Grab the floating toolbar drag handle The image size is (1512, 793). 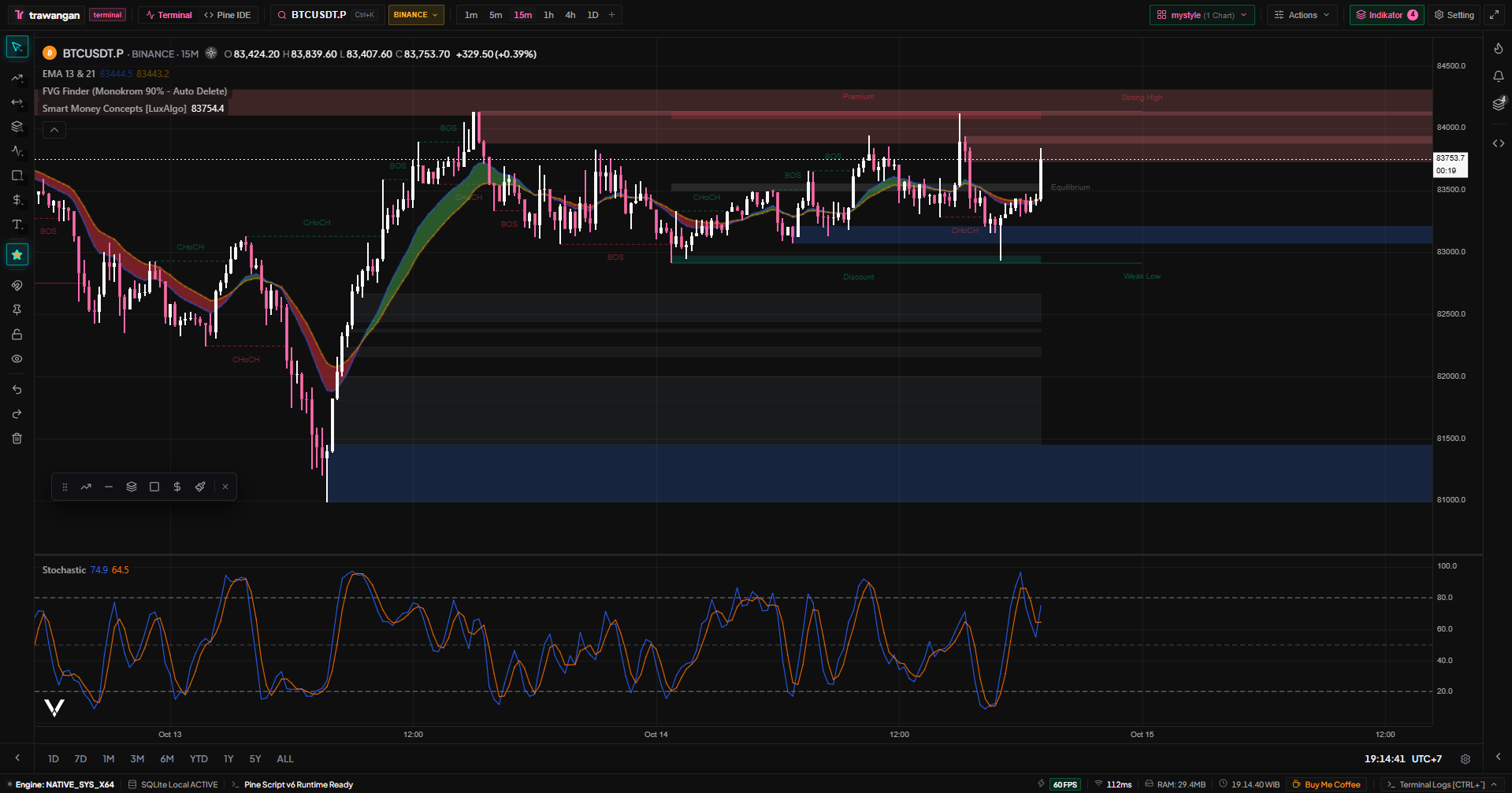point(65,487)
